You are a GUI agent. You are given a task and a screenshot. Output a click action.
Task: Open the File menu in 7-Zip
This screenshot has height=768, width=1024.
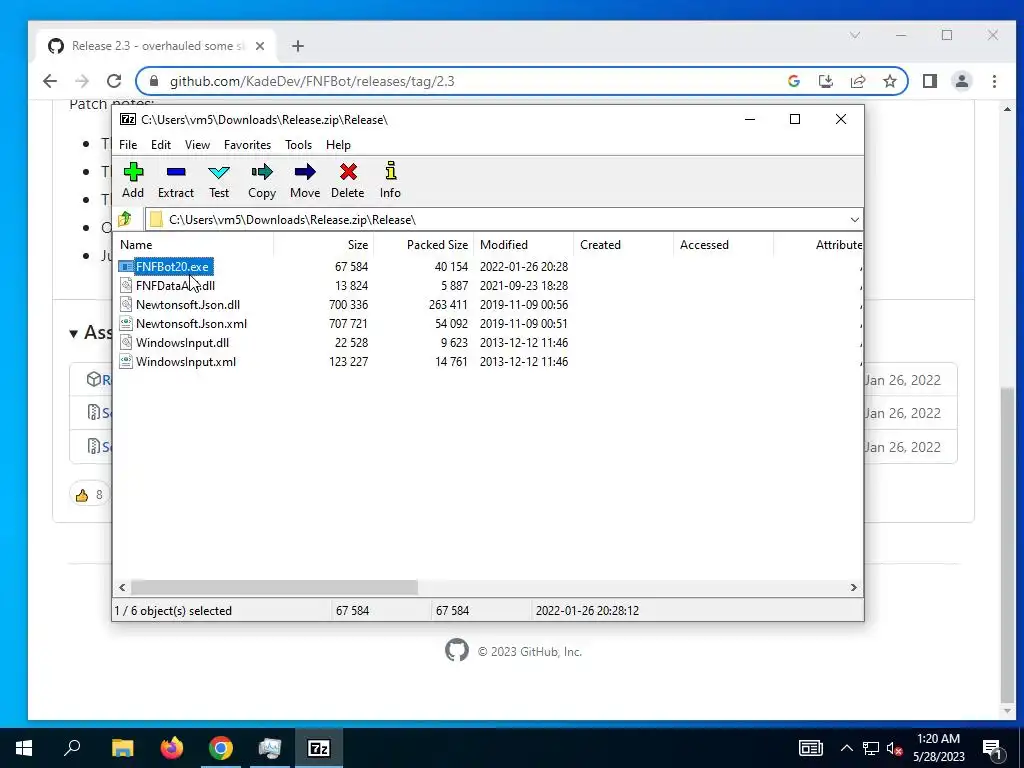pyautogui.click(x=128, y=144)
